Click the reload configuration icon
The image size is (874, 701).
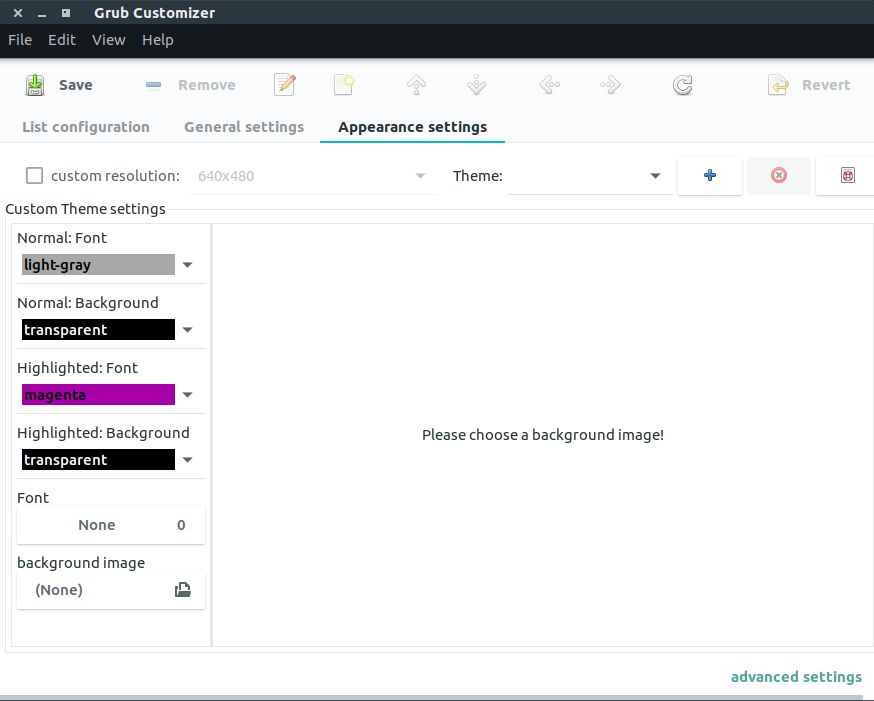pyautogui.click(x=683, y=85)
